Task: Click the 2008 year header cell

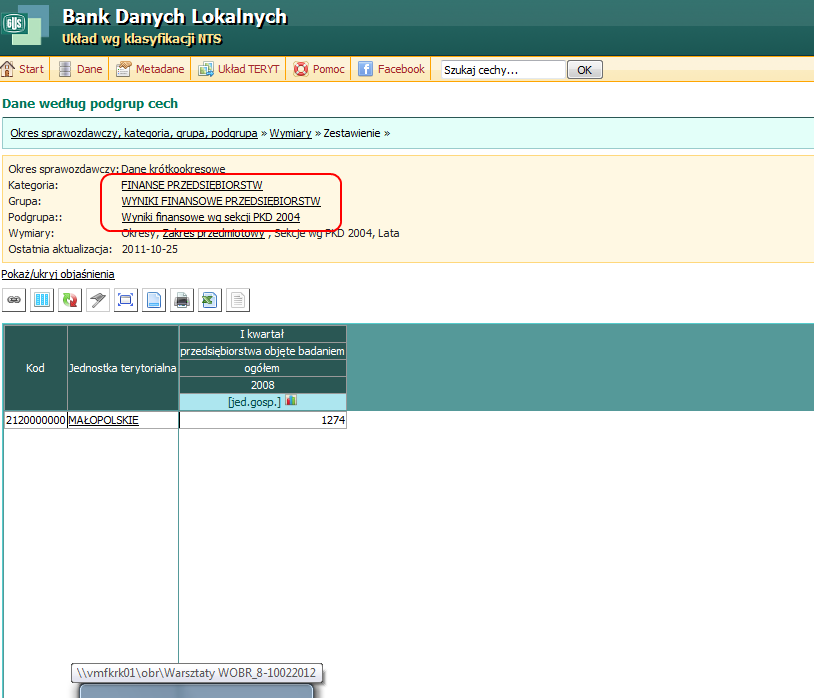Action: [263, 385]
